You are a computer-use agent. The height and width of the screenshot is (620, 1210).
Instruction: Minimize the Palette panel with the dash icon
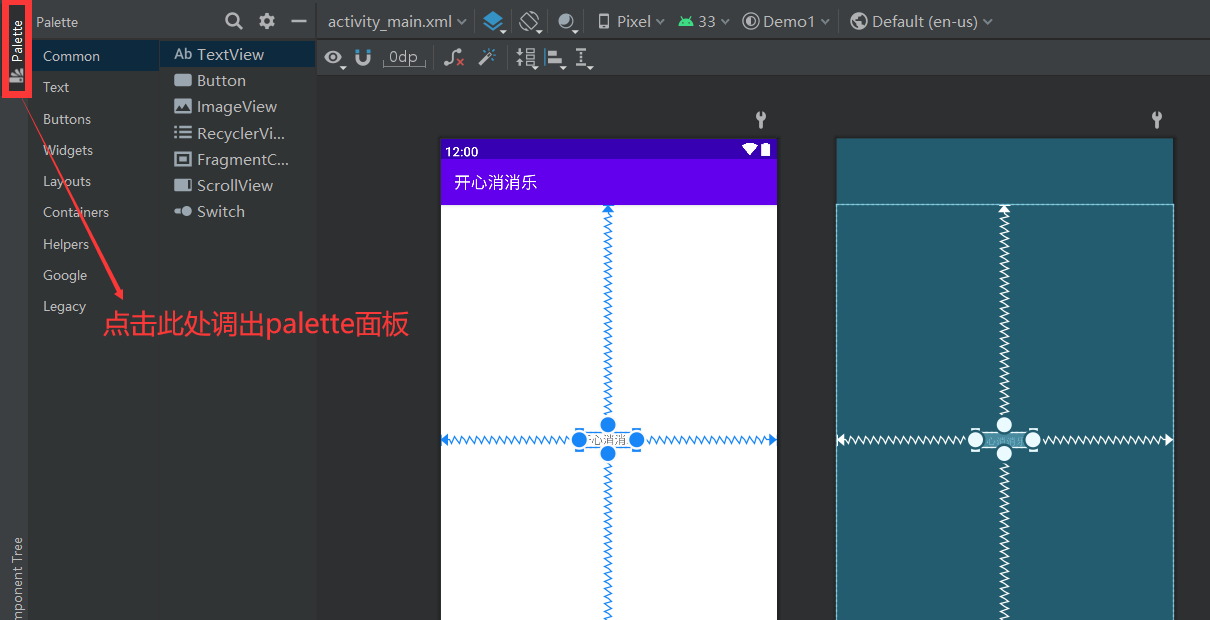(x=299, y=21)
